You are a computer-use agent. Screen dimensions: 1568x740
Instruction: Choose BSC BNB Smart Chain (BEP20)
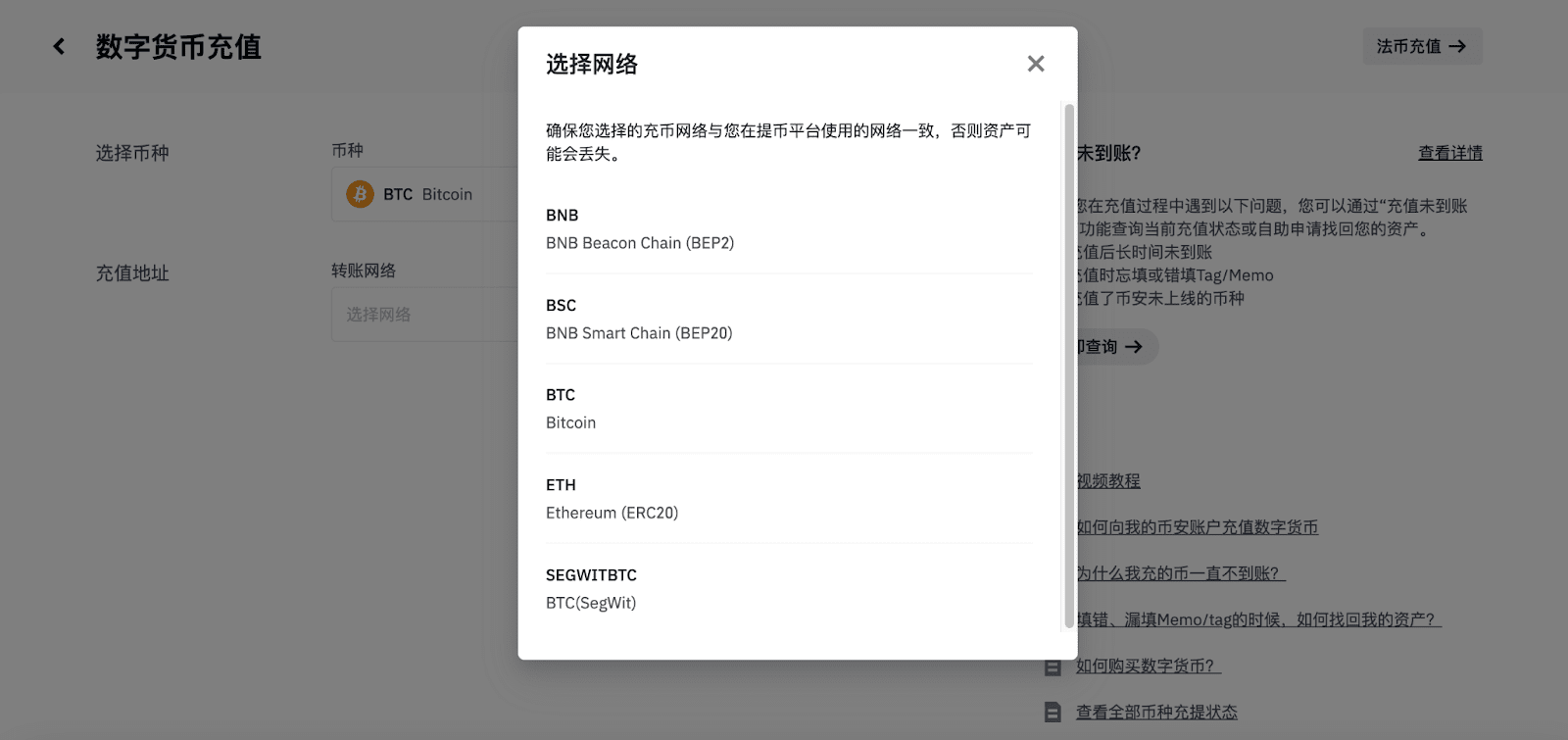pyautogui.click(x=789, y=320)
